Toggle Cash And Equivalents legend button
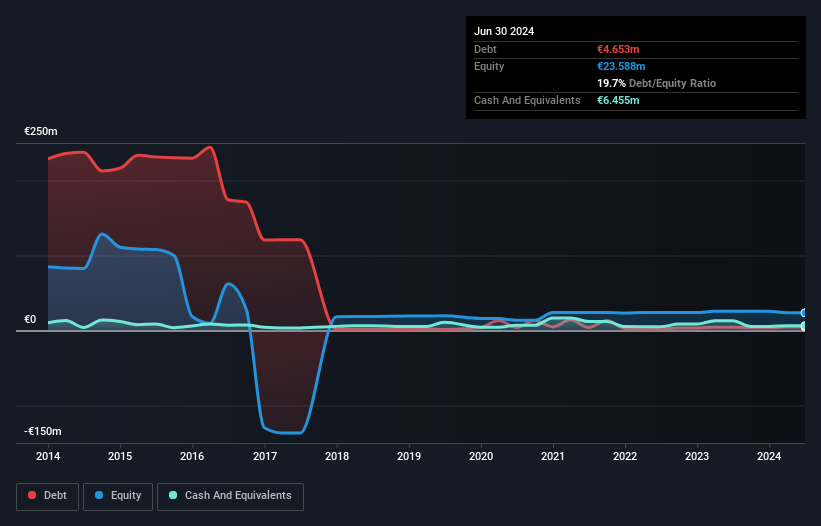 click(x=230, y=496)
